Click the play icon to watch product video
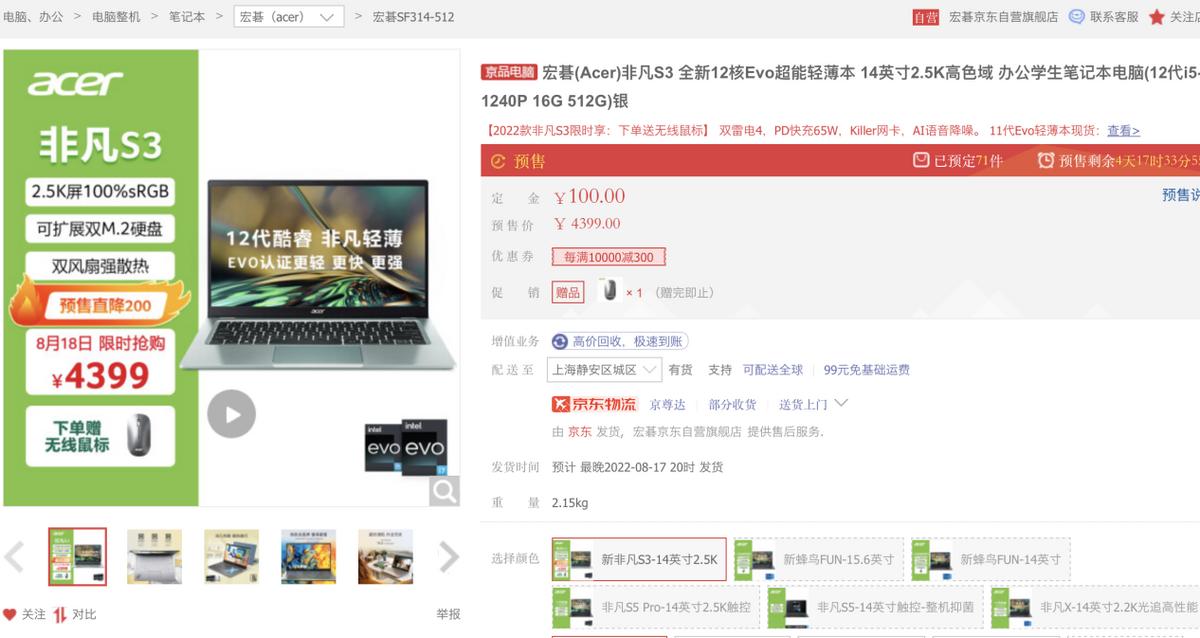 pos(231,414)
